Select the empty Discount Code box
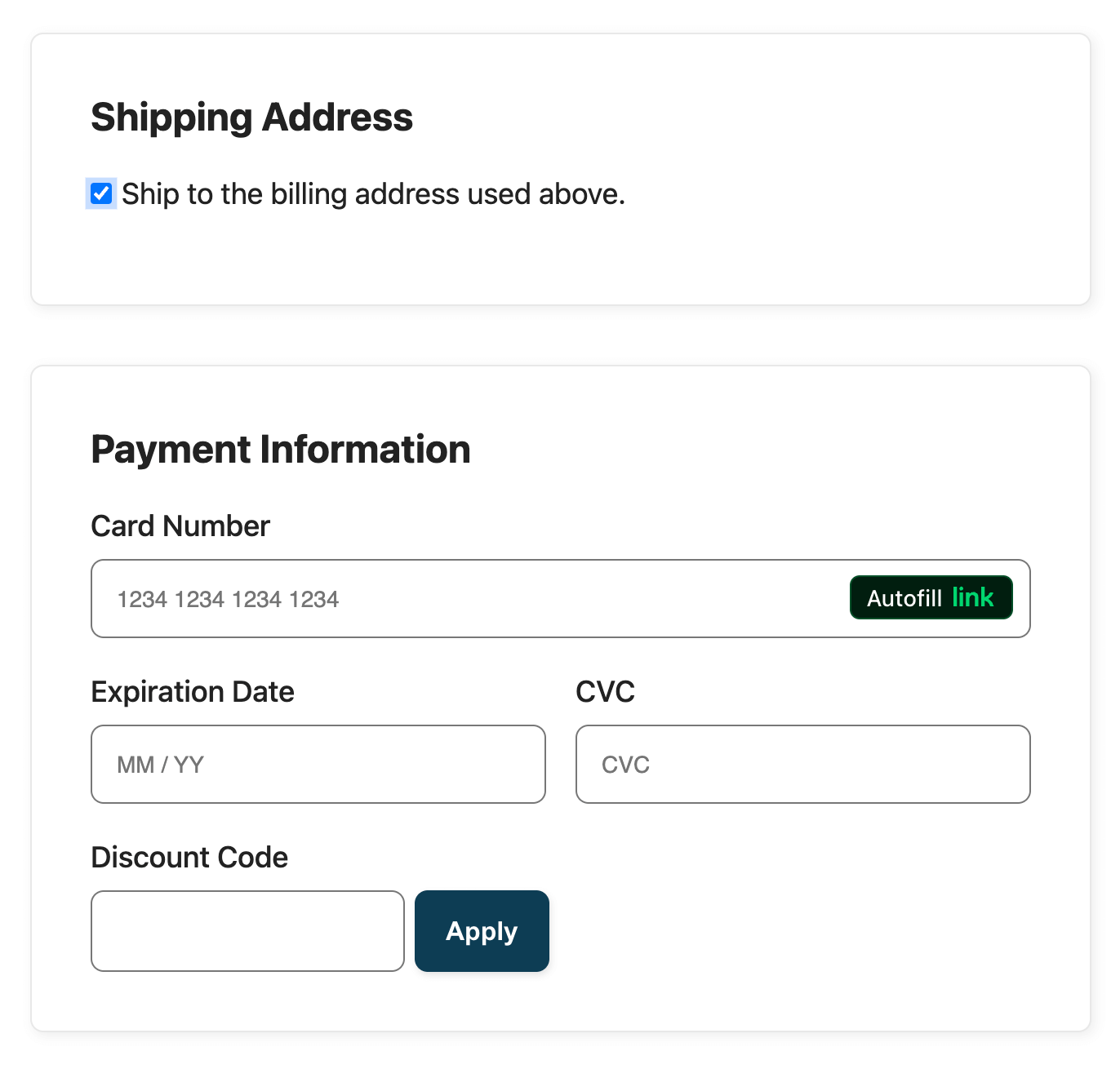The width and height of the screenshot is (1120, 1069). point(247,930)
